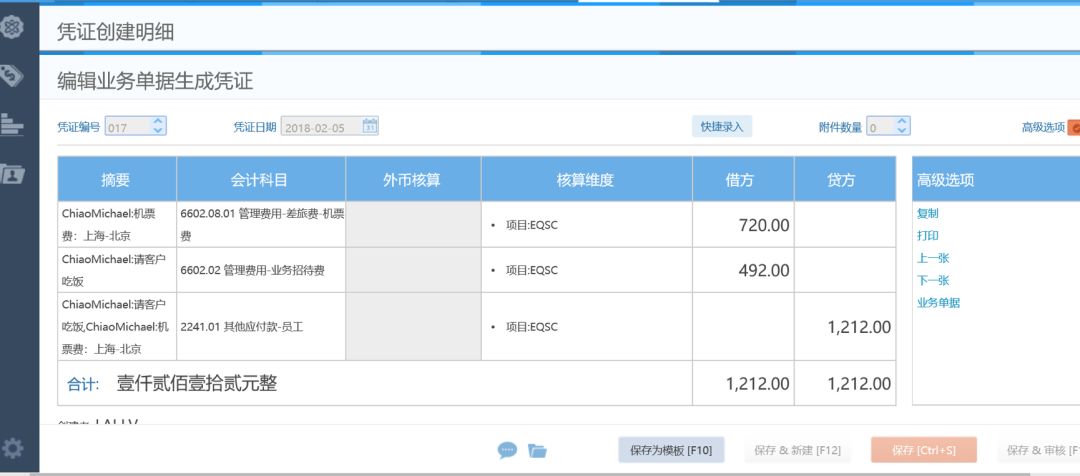Click the chat bubble comment icon

[x=507, y=451]
